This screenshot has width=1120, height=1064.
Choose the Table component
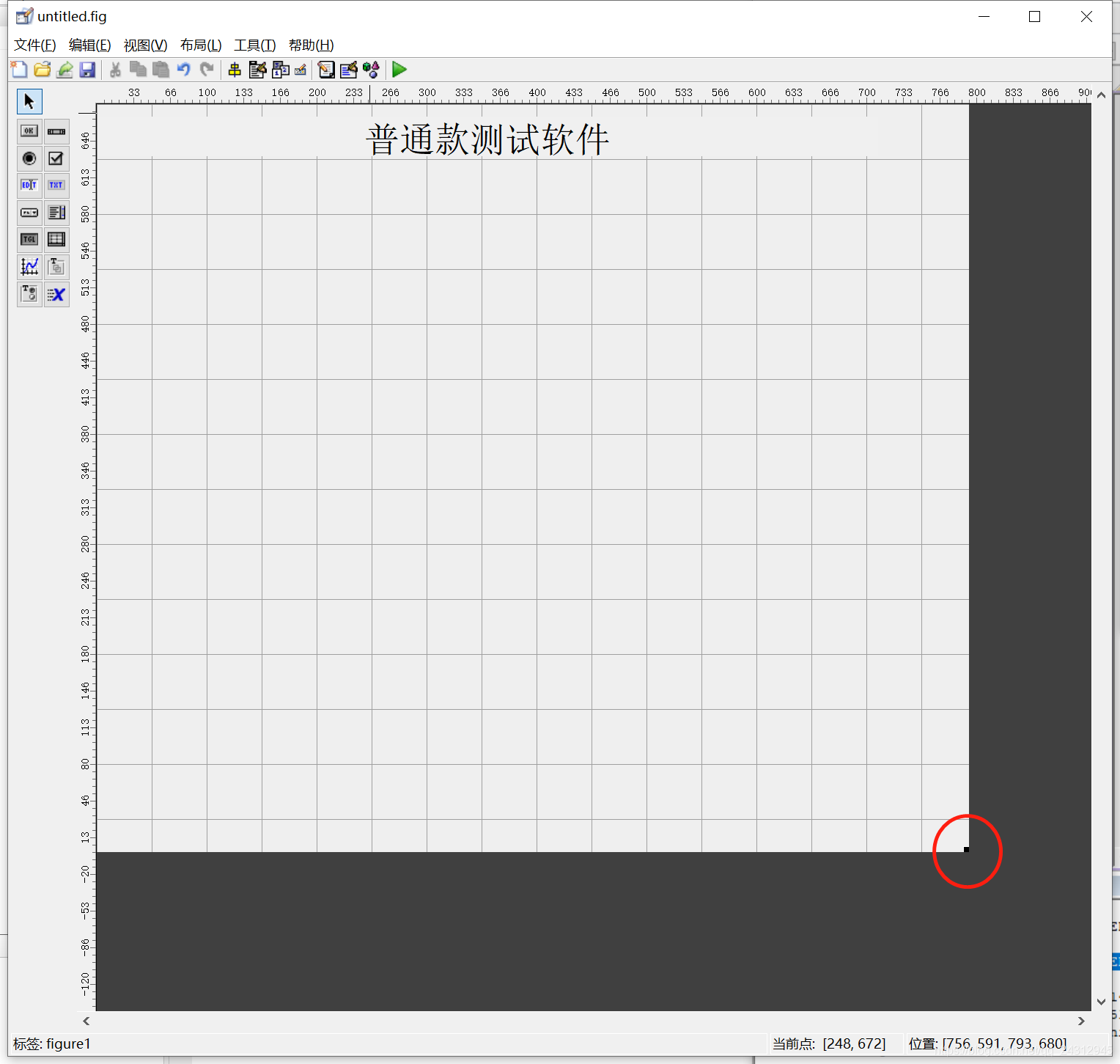pos(56,240)
